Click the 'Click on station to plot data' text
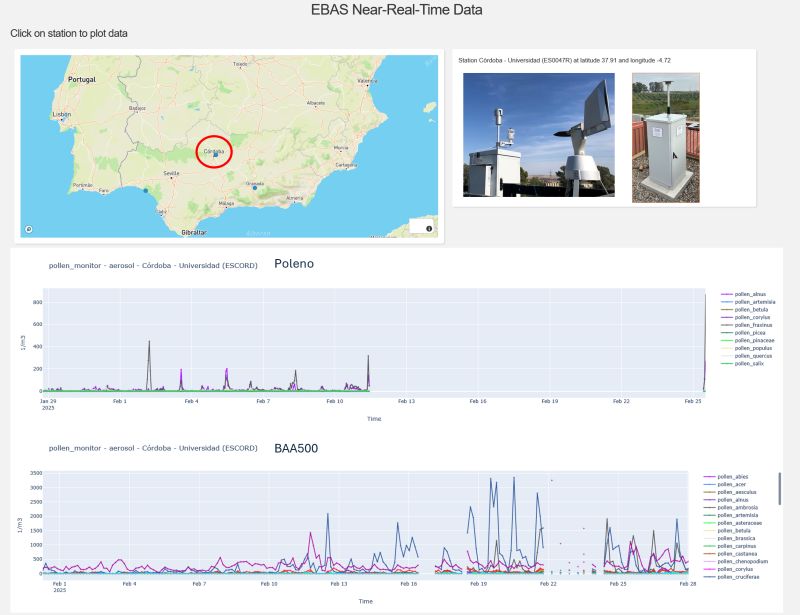800x615 pixels. [69, 34]
